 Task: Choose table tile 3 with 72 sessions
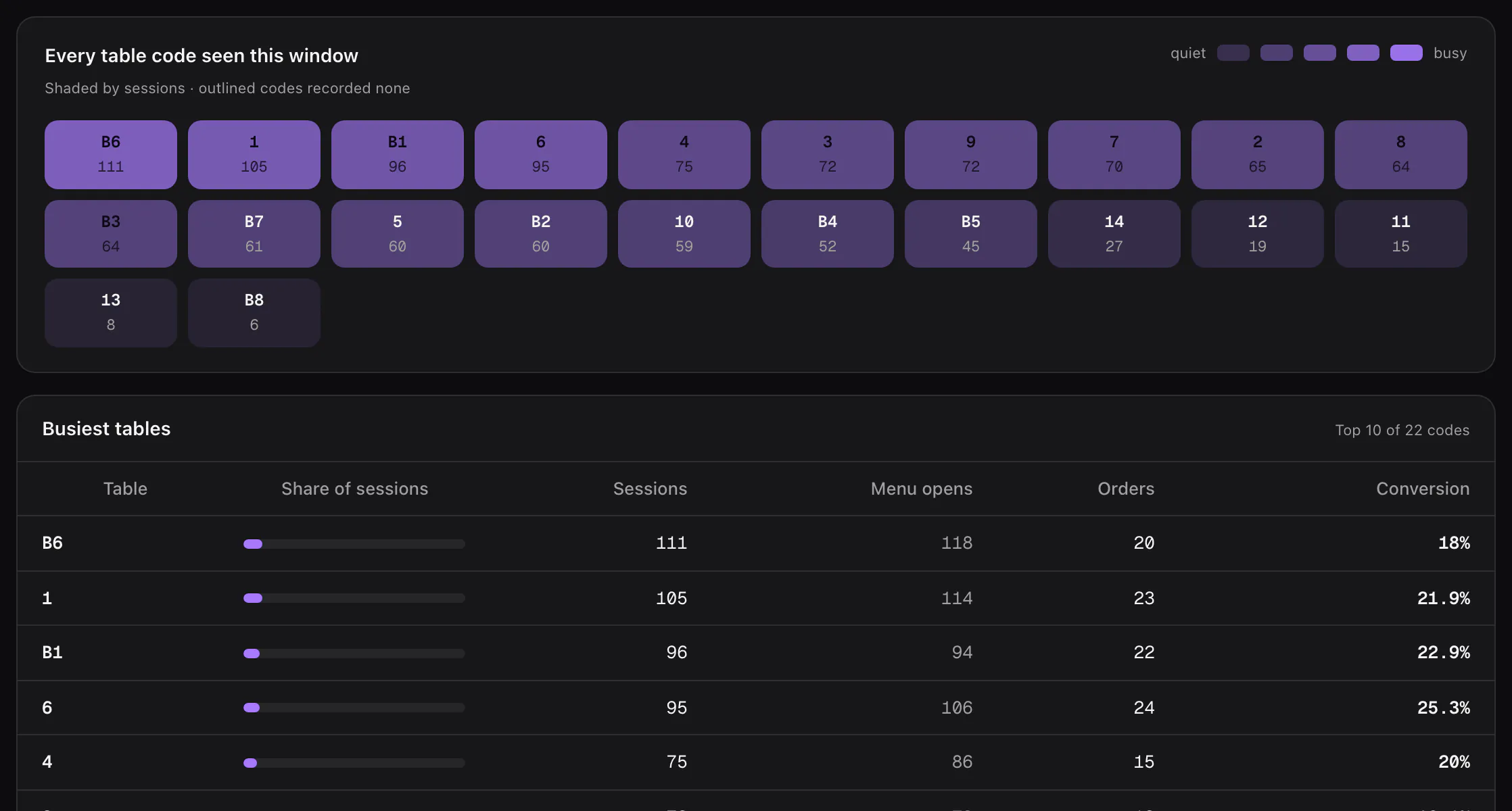click(x=828, y=155)
